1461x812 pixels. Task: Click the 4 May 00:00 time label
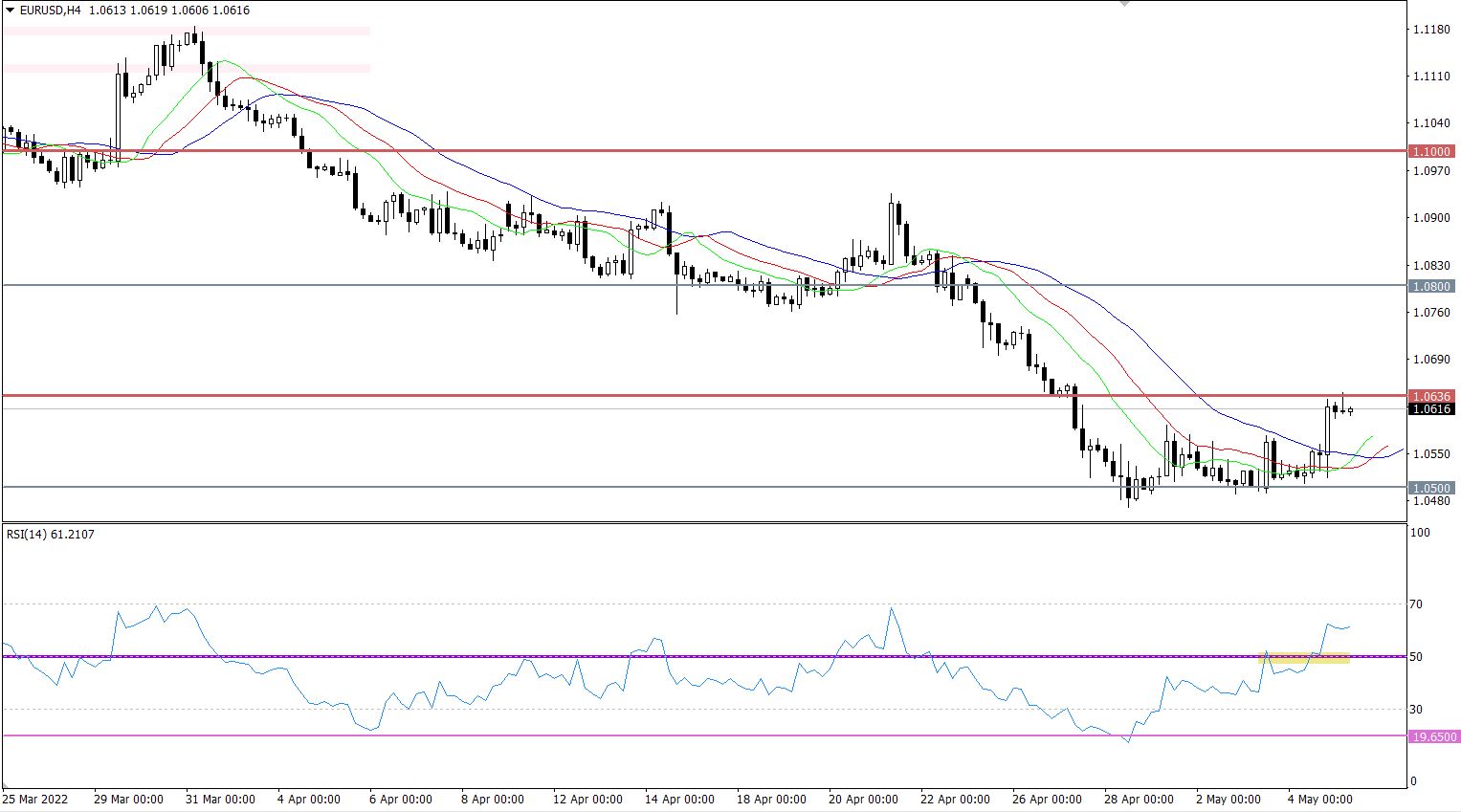click(x=1321, y=800)
